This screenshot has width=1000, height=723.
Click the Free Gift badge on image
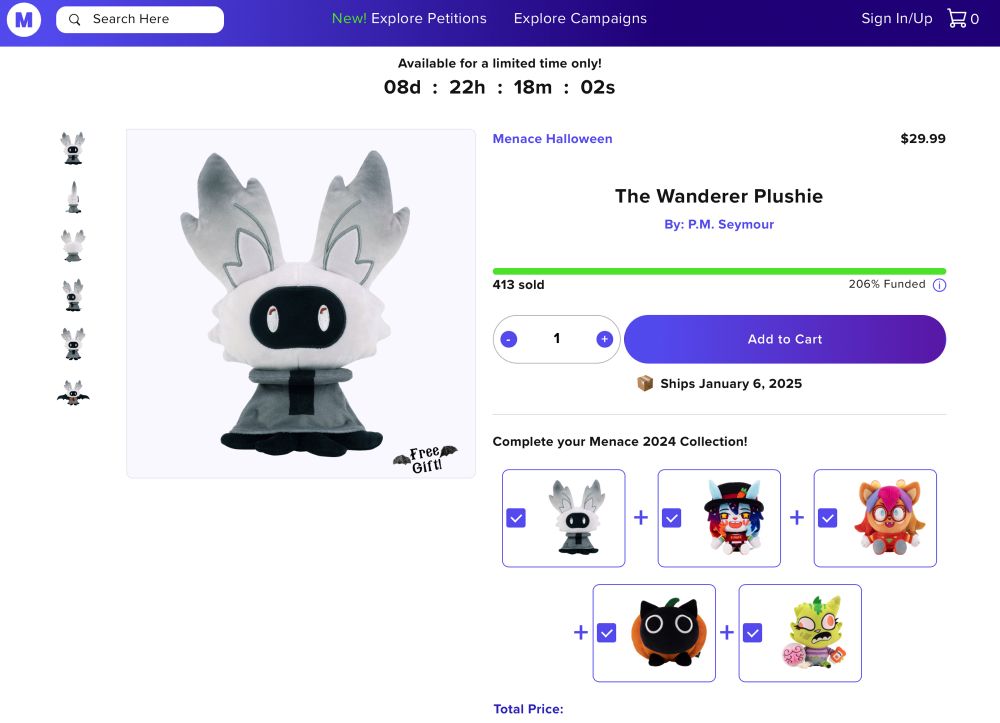[x=425, y=459]
